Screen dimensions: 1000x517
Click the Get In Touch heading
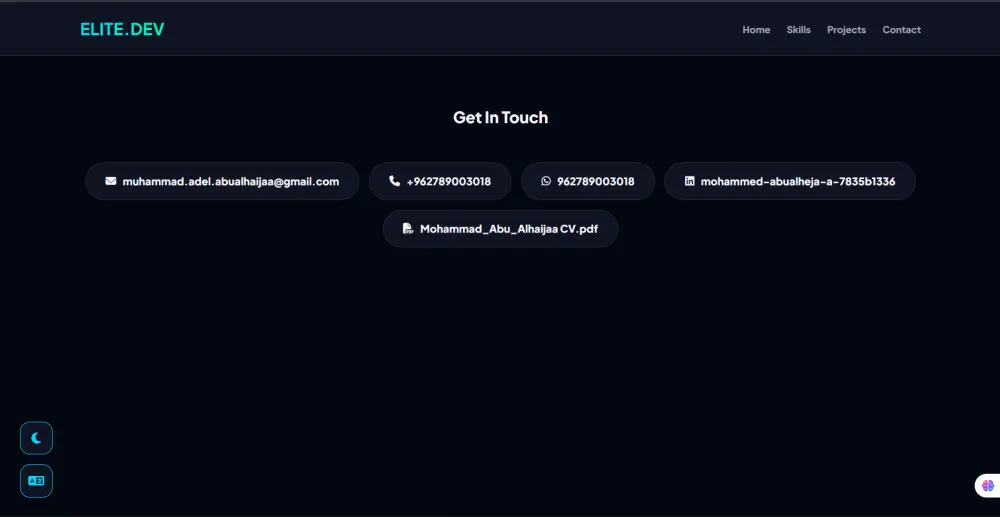[500, 117]
